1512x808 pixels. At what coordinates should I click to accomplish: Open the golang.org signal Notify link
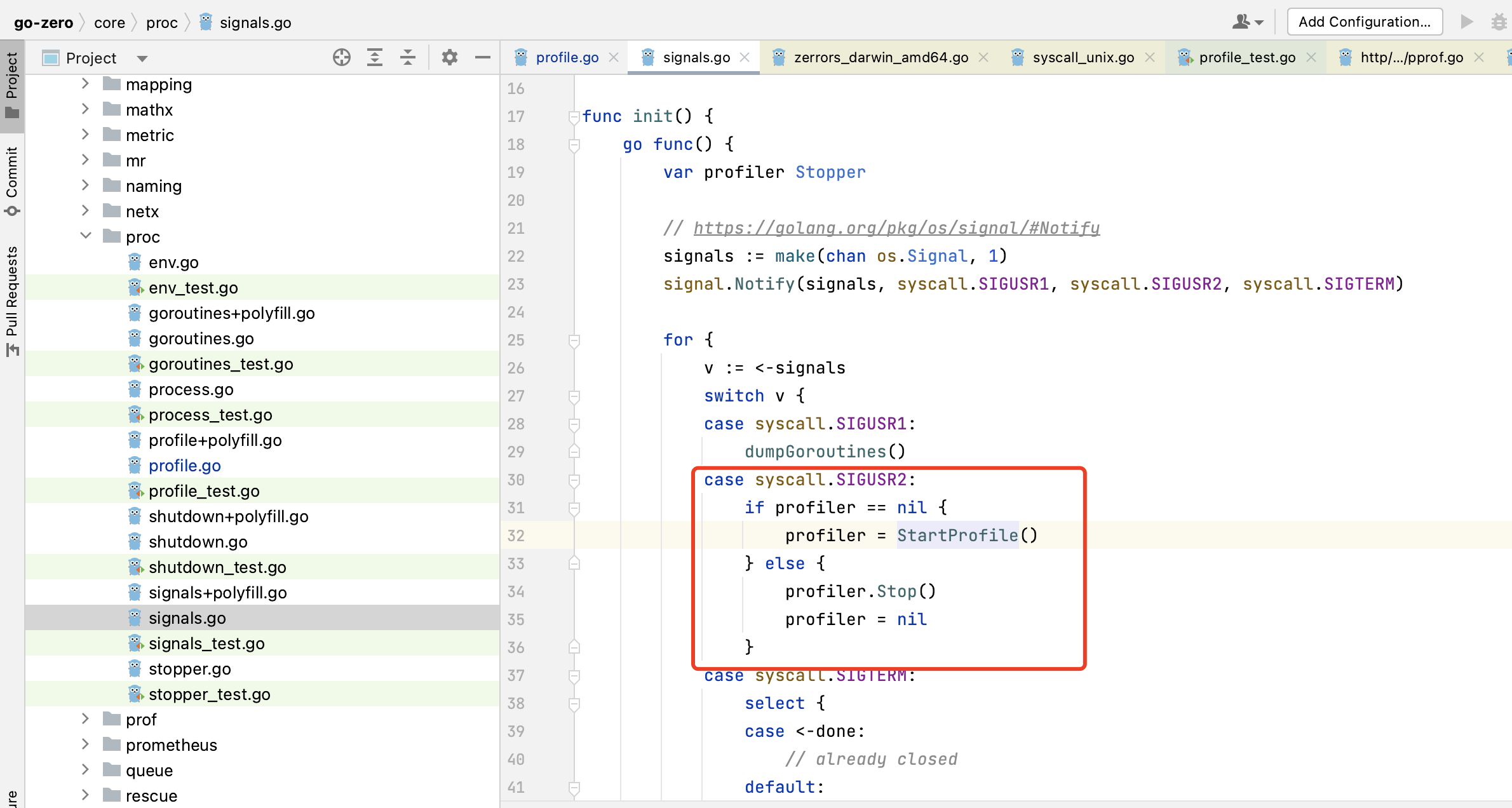pos(896,228)
